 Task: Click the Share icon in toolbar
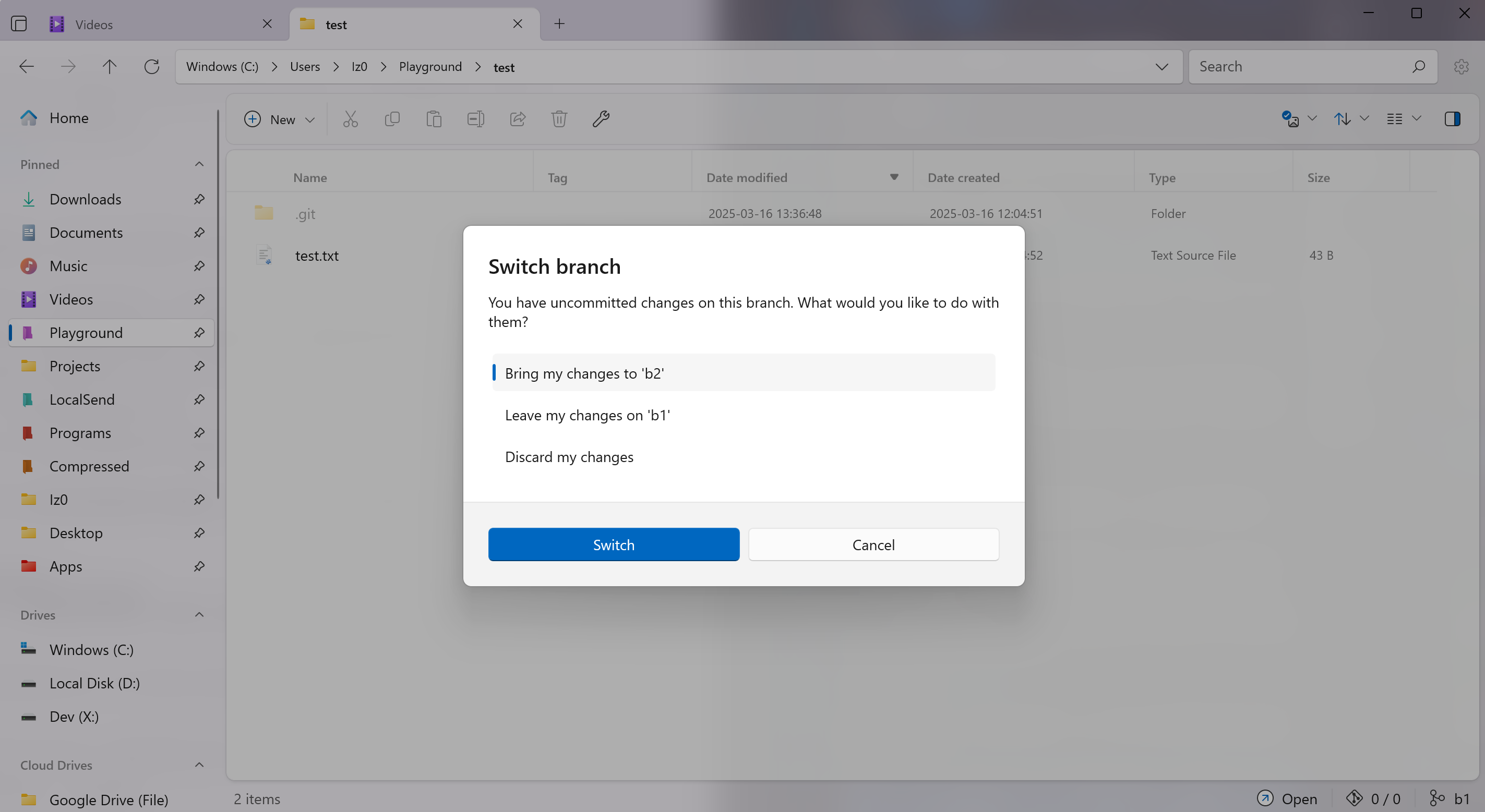tap(517, 119)
